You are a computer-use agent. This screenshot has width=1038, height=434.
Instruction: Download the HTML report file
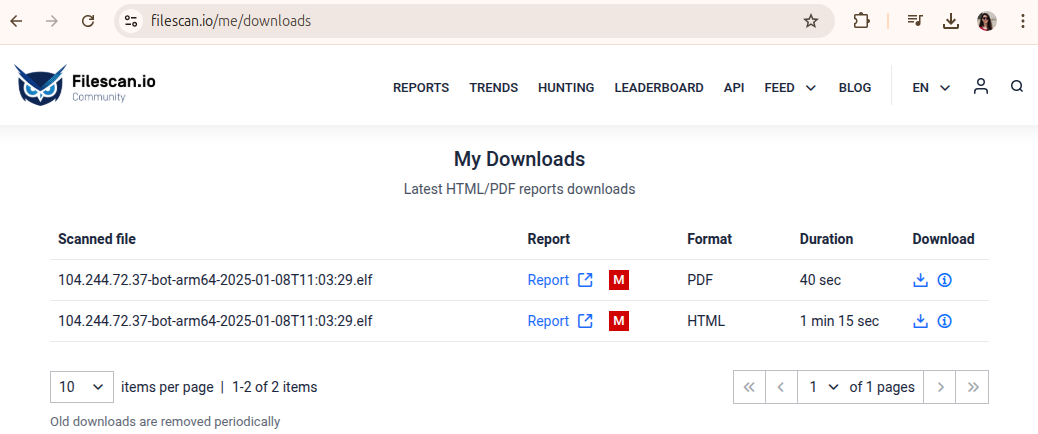click(x=920, y=322)
